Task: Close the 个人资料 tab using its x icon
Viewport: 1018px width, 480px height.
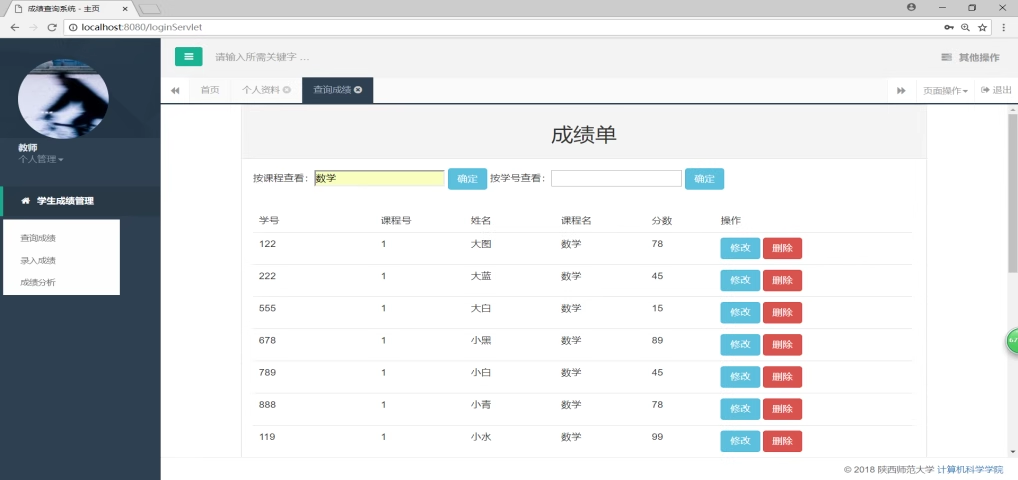Action: pyautogui.click(x=287, y=90)
